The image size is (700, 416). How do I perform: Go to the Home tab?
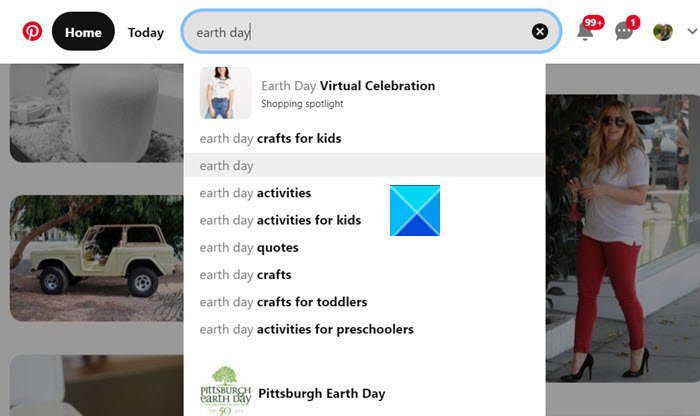(83, 32)
